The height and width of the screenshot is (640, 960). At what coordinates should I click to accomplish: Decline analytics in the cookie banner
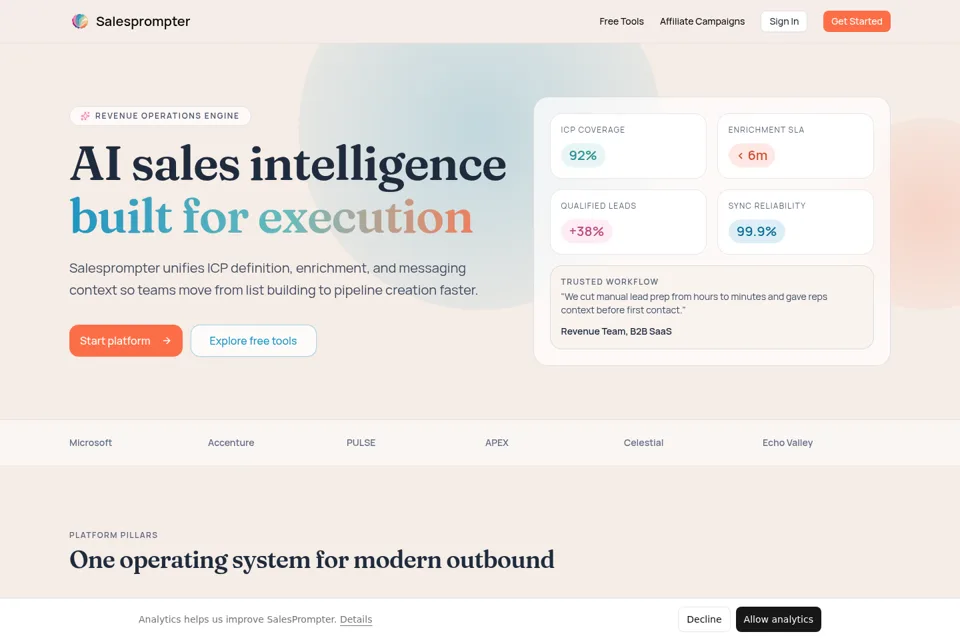click(x=704, y=619)
